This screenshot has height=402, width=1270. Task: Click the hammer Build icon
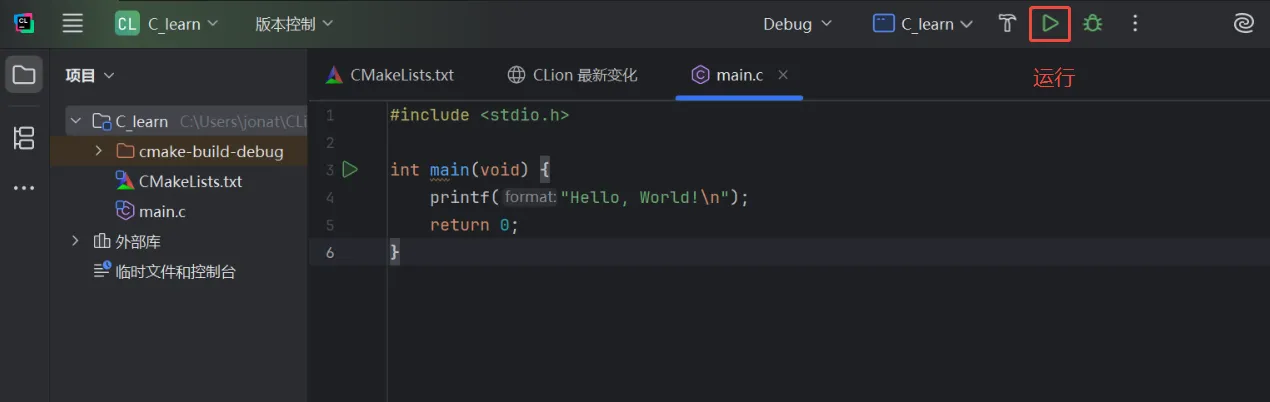point(1007,23)
